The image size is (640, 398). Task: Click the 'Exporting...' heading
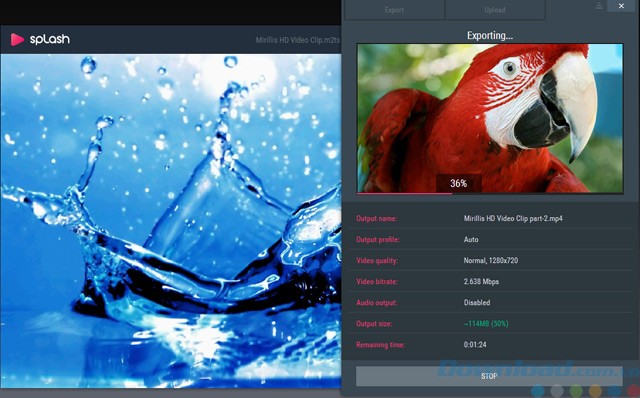pos(490,36)
